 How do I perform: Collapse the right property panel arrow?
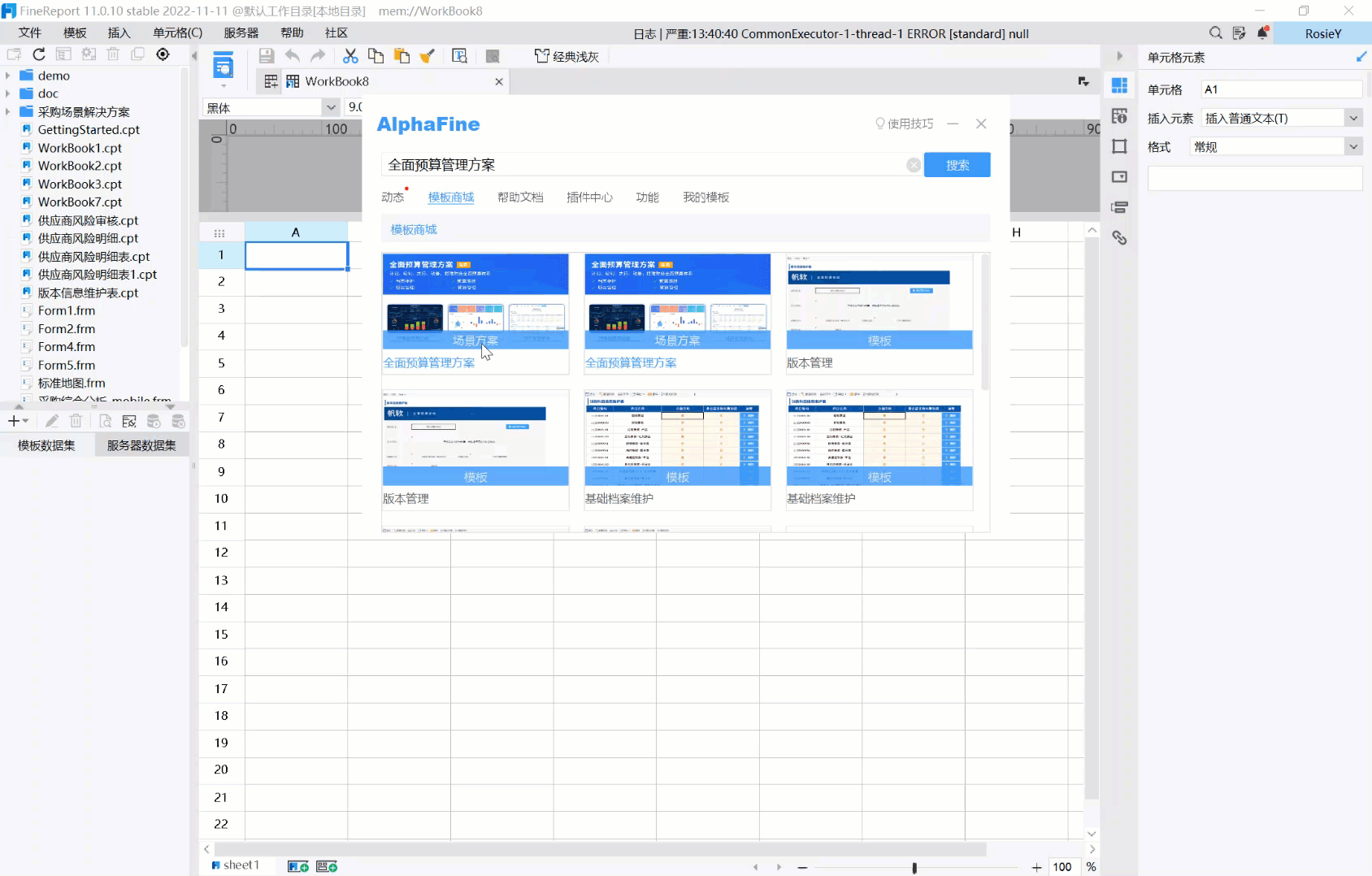point(1119,56)
